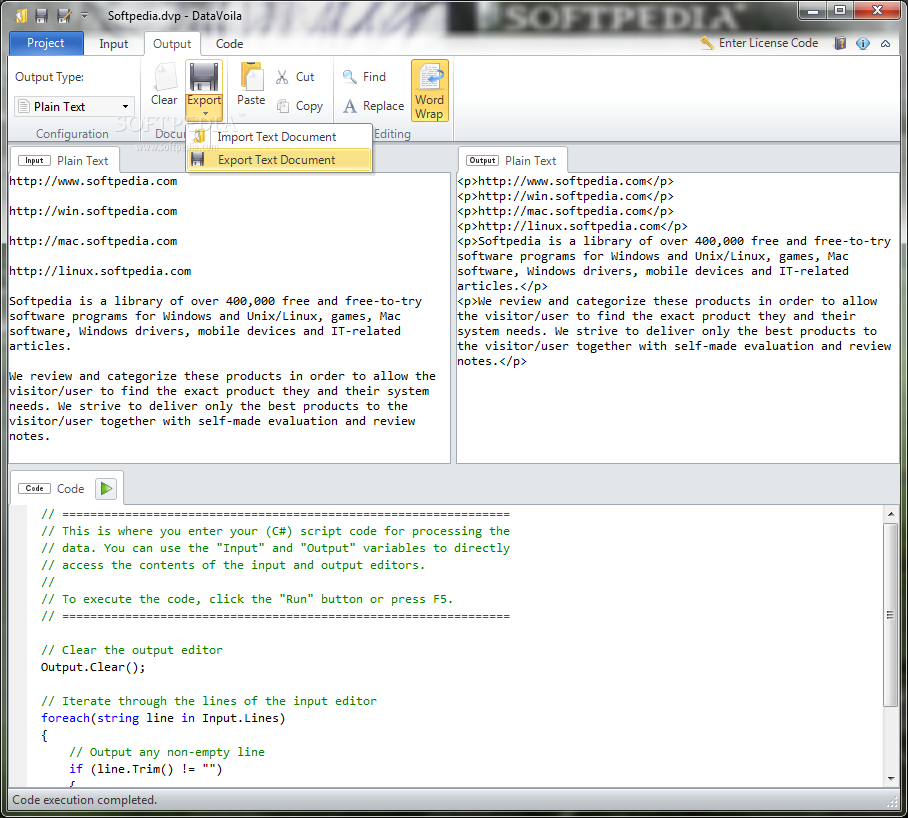Screen dimensions: 908x818
Task: Click the 'Code execution completed.' status bar text
Action: click(85, 799)
